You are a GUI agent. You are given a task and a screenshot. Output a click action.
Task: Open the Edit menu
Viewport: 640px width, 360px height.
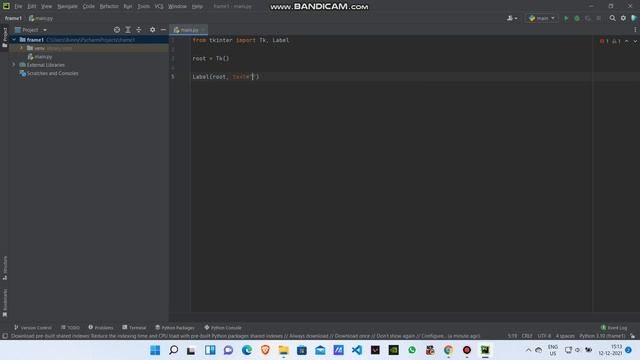[32, 6]
